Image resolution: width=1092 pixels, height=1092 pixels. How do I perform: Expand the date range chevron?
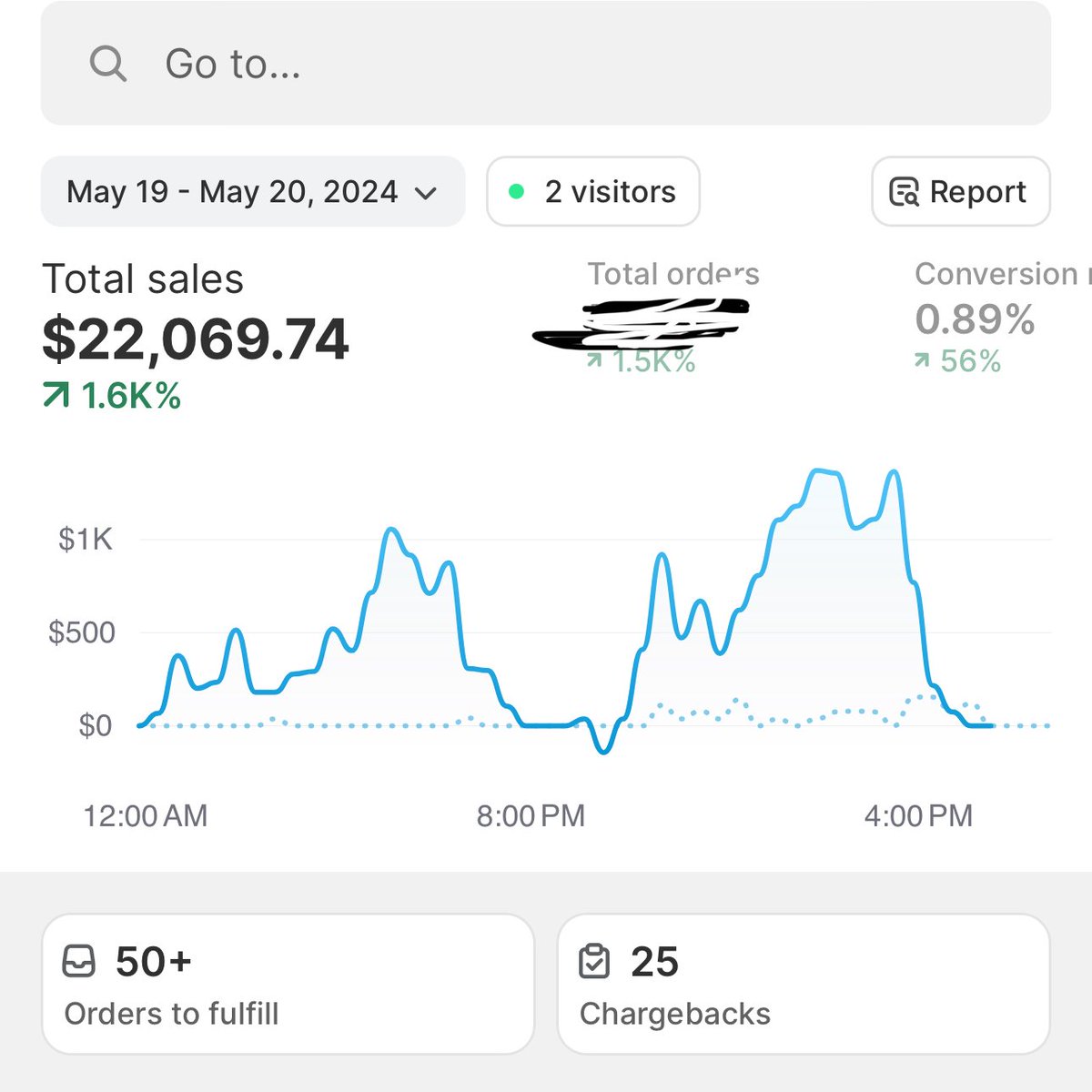click(x=428, y=193)
